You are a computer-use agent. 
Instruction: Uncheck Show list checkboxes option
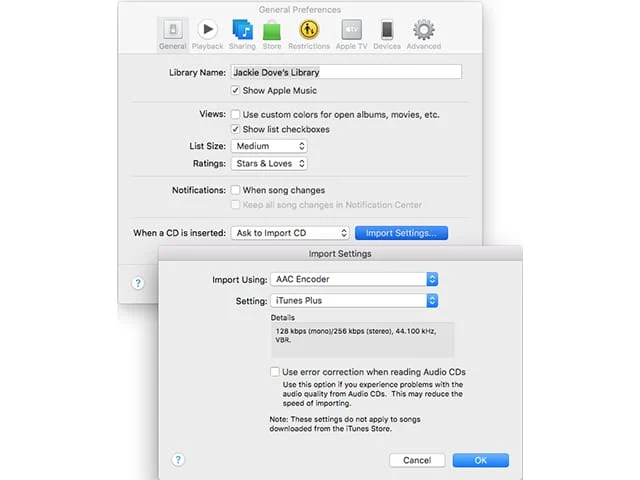[236, 129]
